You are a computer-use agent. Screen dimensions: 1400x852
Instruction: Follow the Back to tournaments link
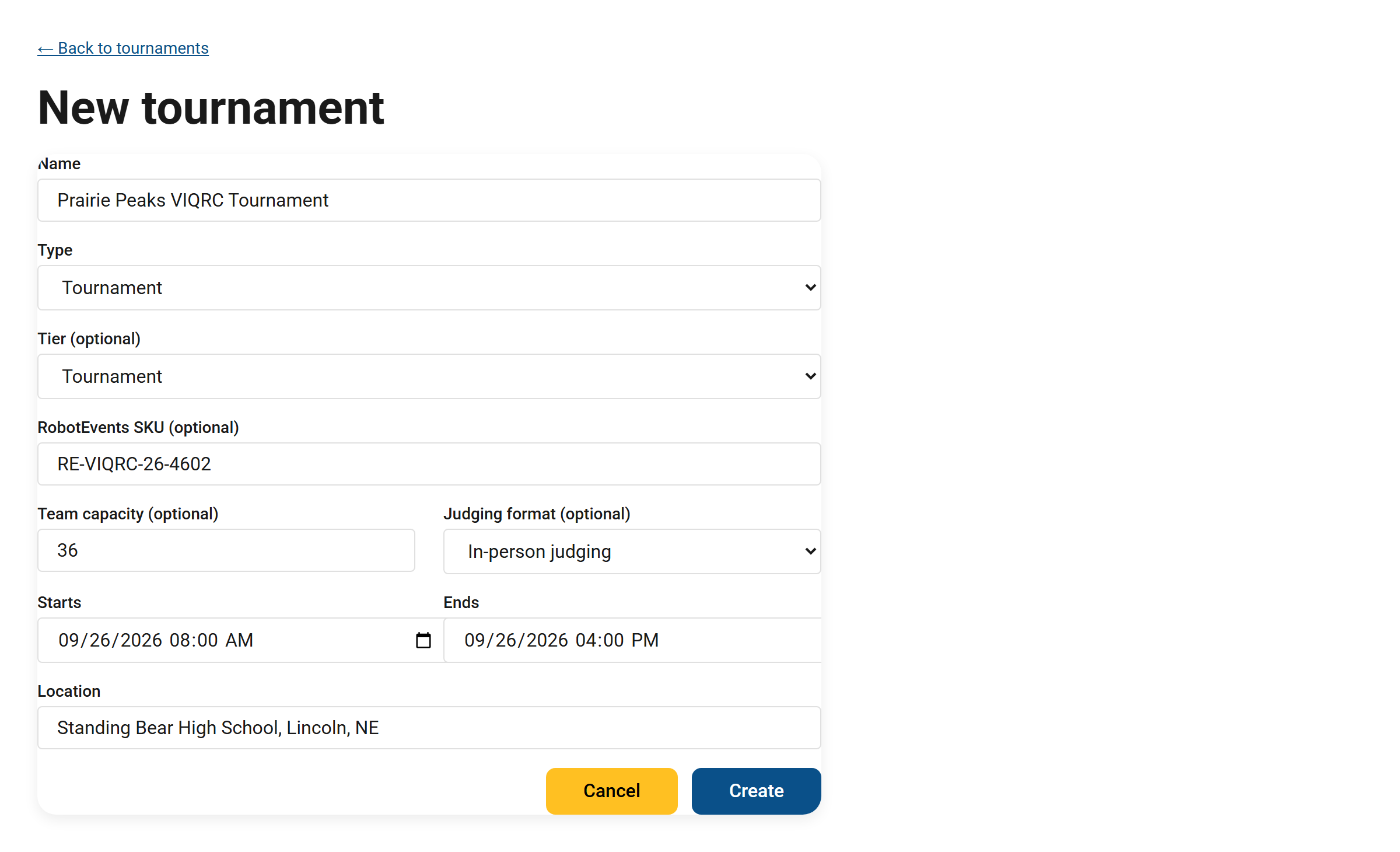point(123,48)
